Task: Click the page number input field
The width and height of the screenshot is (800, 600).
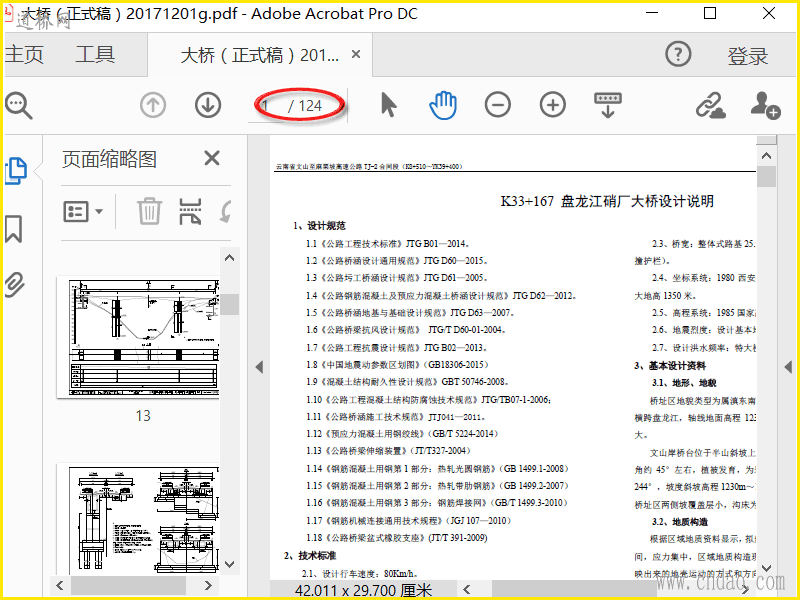Action: tap(267, 106)
